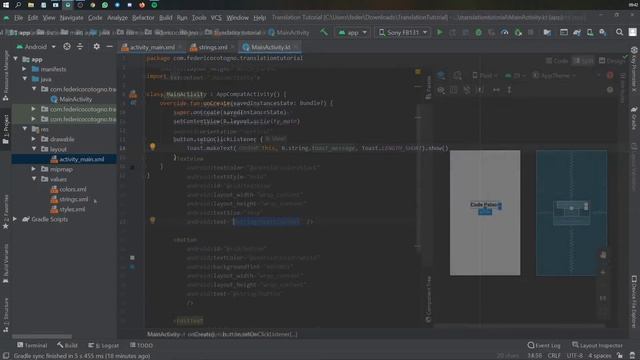Collapse the java folder arrow
Screen dimensions: 640x360
(x=24, y=79)
